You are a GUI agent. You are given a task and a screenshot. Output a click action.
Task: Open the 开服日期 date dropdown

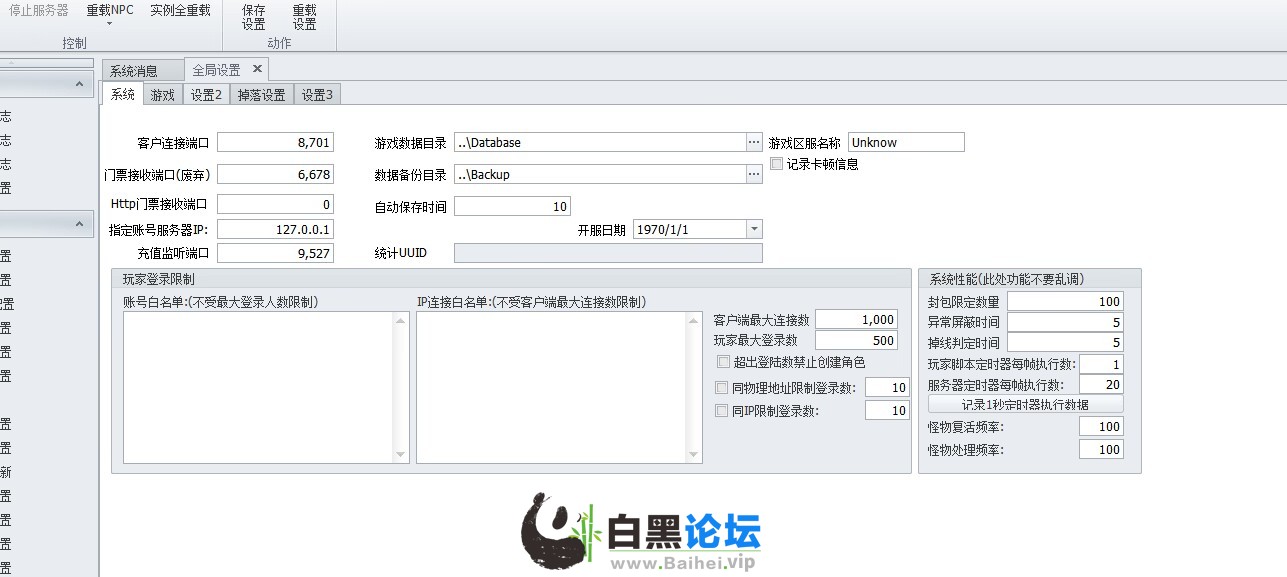[x=753, y=230]
